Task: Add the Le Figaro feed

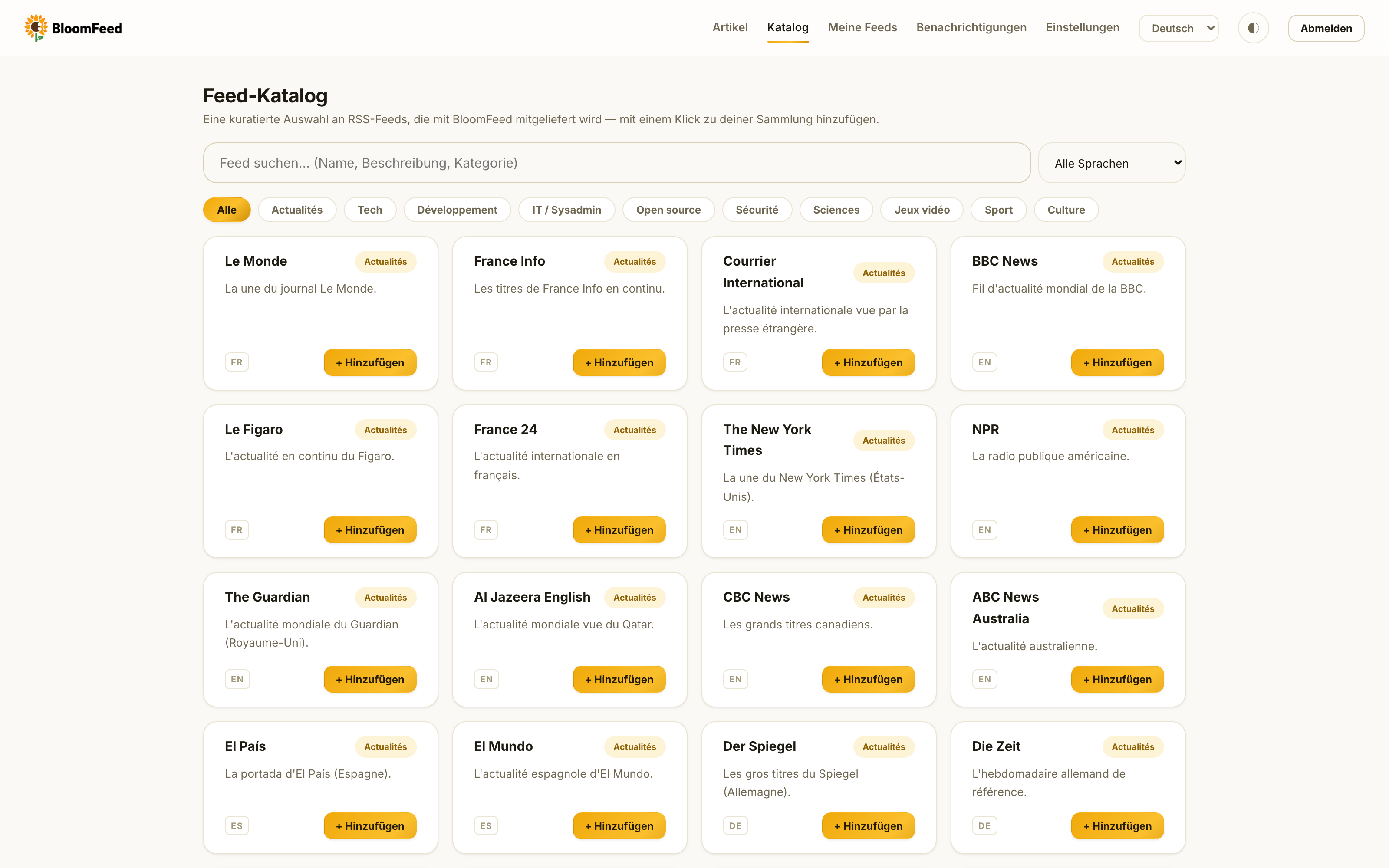Action: coord(370,530)
